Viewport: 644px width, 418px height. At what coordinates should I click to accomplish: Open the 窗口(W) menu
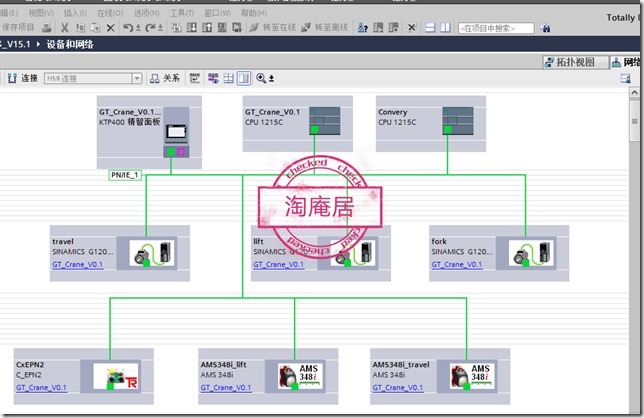tap(217, 13)
